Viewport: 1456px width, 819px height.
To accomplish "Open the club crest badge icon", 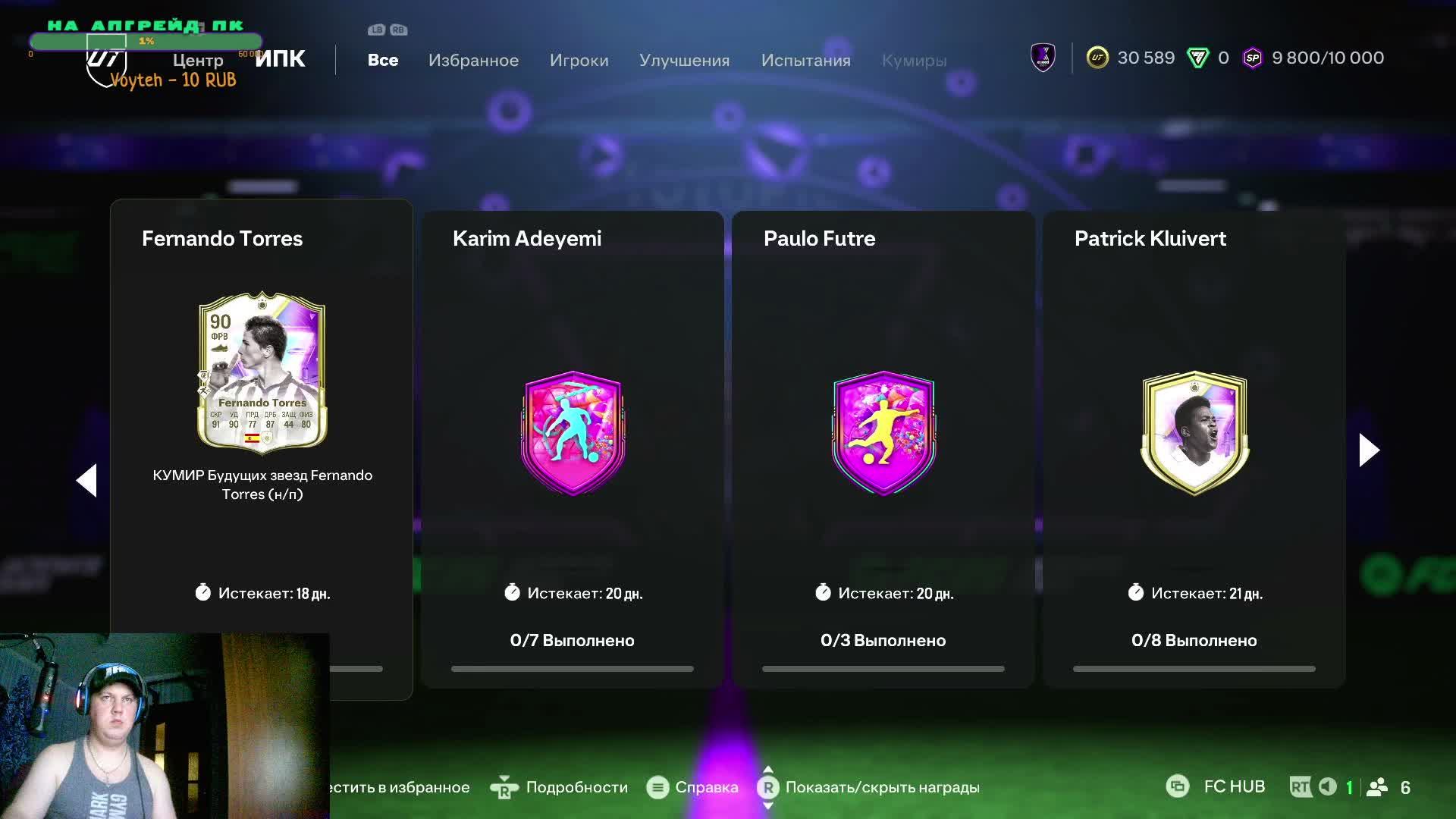I will [x=1043, y=58].
